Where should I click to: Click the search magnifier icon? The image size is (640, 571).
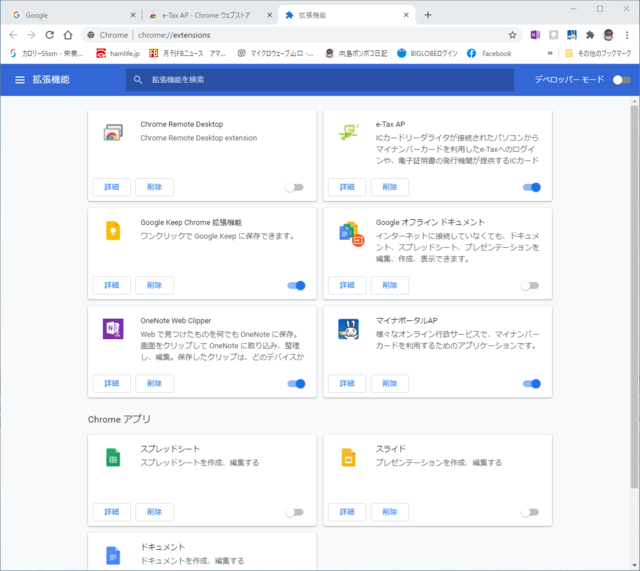138,80
